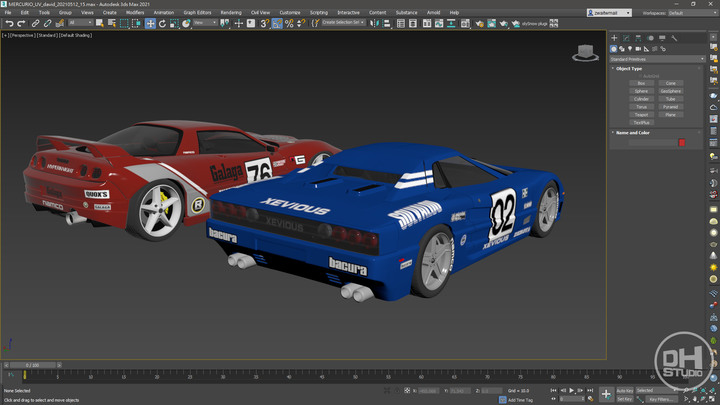
Task: Open the selection filter All dropdown
Action: click(80, 22)
